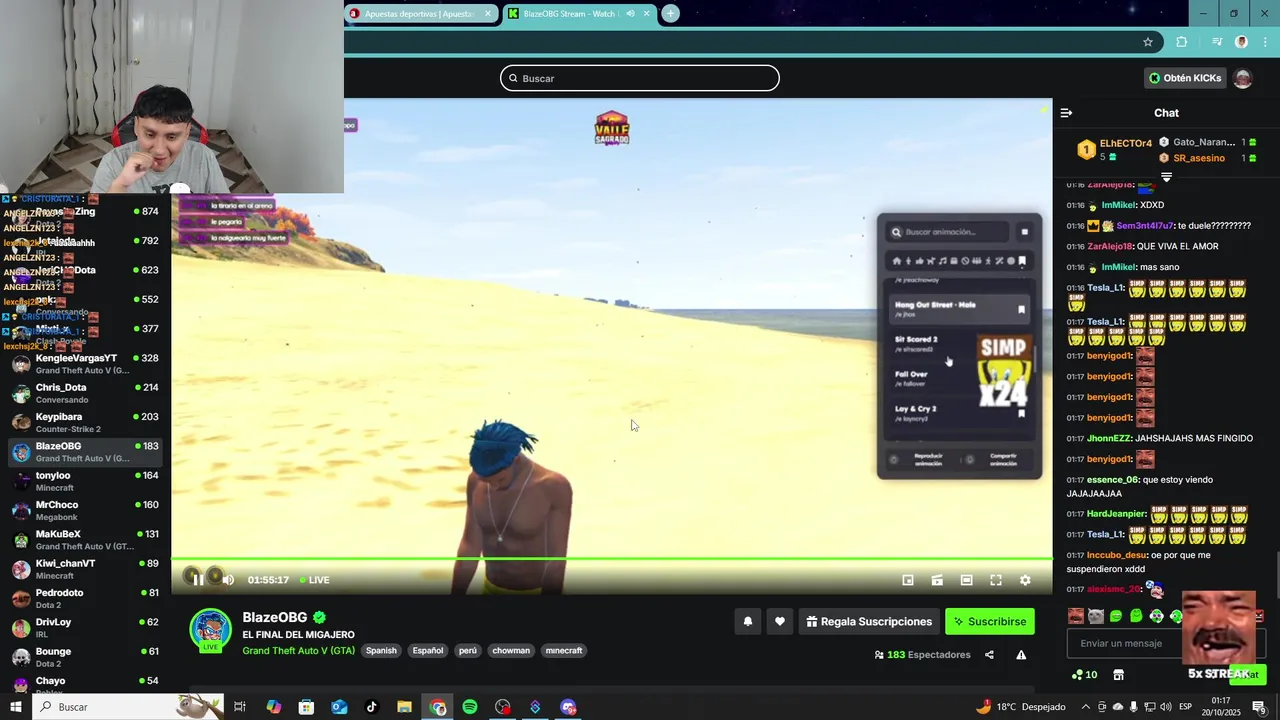Open File Explorer from the taskbar
The image size is (1280, 720).
[x=405, y=707]
